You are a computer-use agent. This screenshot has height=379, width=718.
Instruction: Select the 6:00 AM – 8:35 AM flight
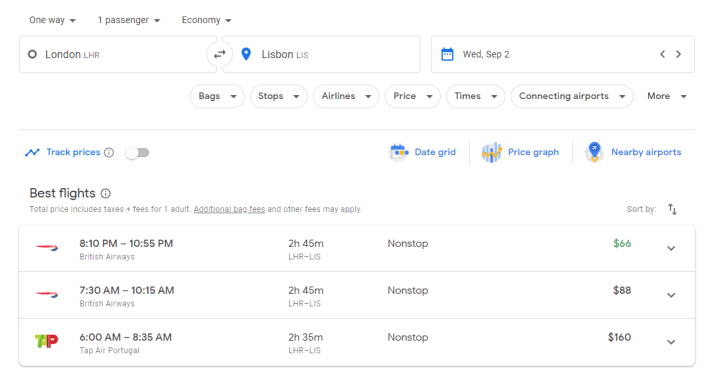pyautogui.click(x=357, y=342)
